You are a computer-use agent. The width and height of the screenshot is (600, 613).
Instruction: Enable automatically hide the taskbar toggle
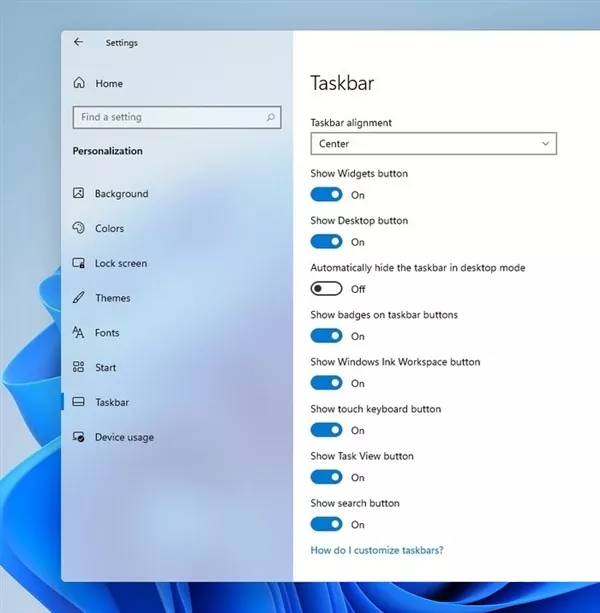point(326,289)
